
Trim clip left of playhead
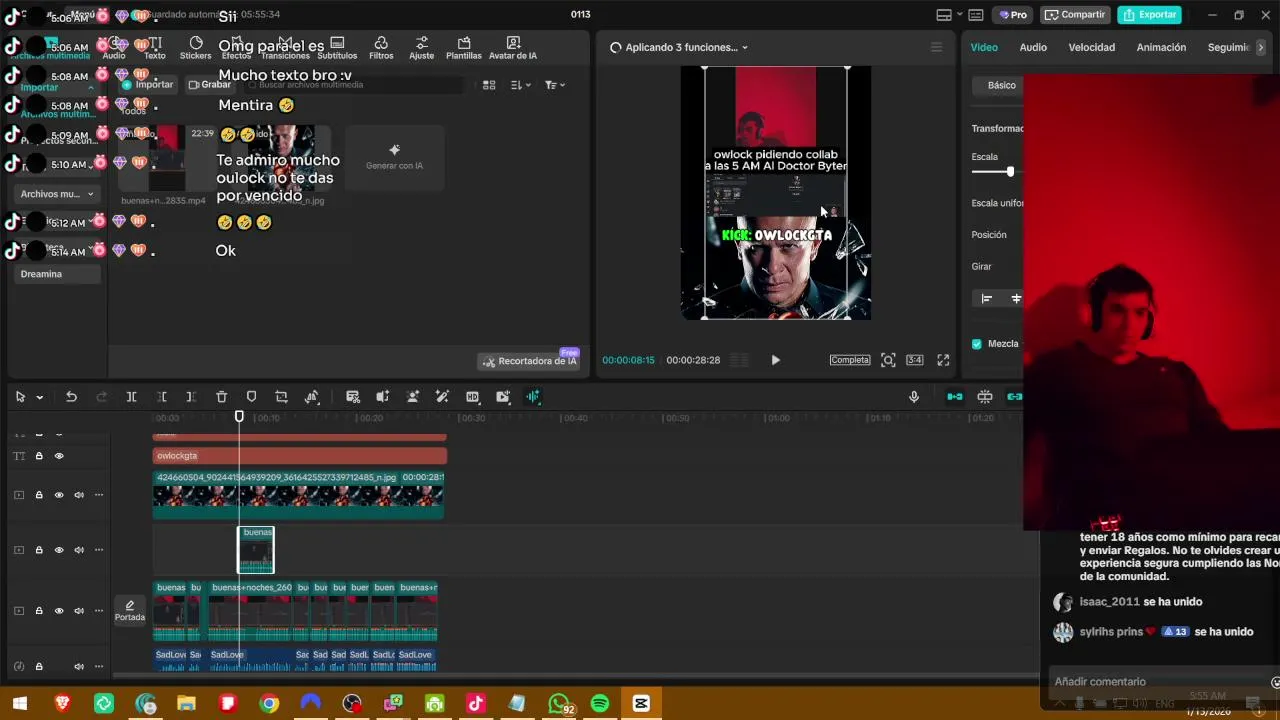tap(161, 397)
